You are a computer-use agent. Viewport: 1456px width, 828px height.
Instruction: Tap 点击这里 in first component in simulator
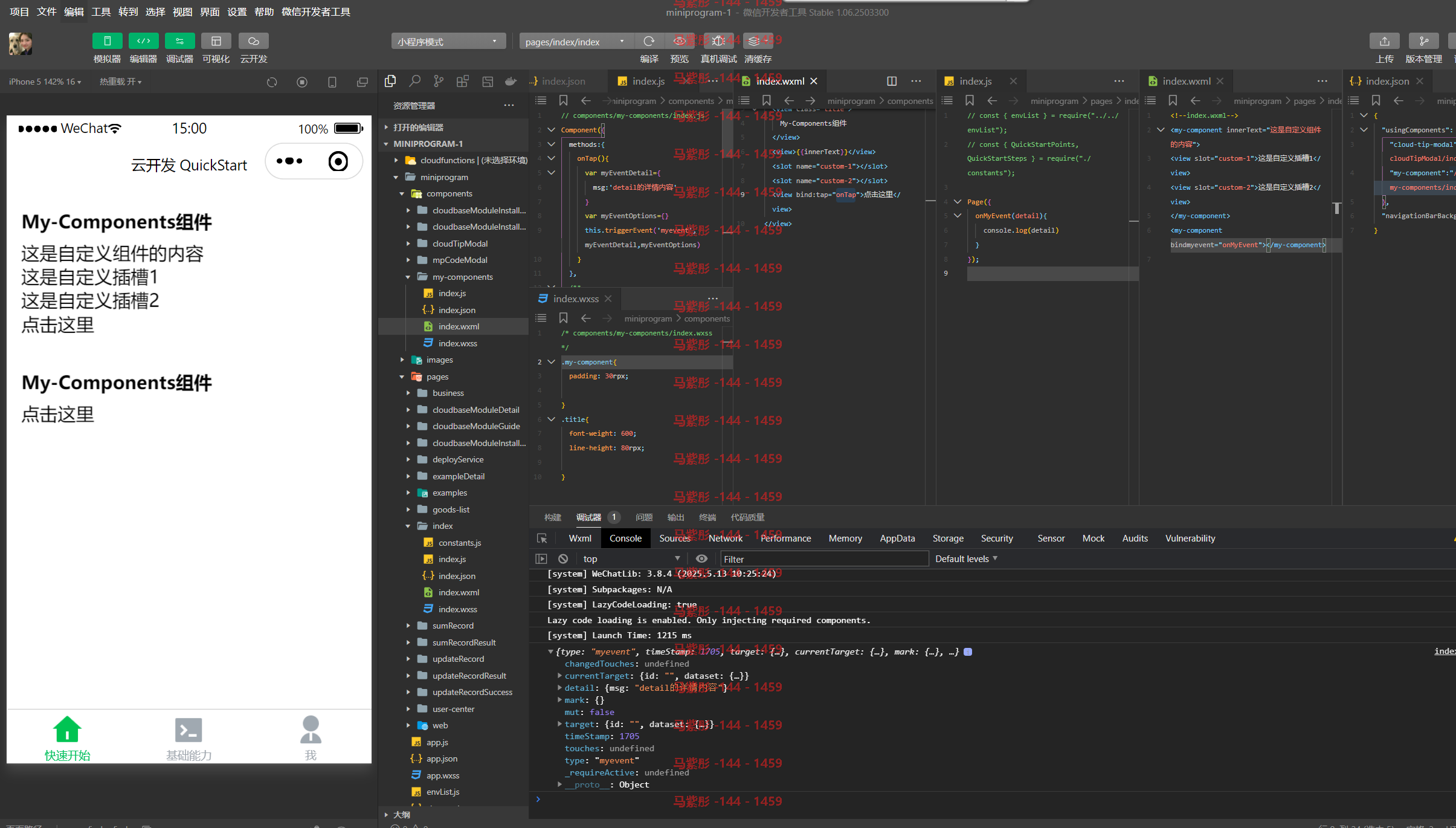click(x=58, y=325)
